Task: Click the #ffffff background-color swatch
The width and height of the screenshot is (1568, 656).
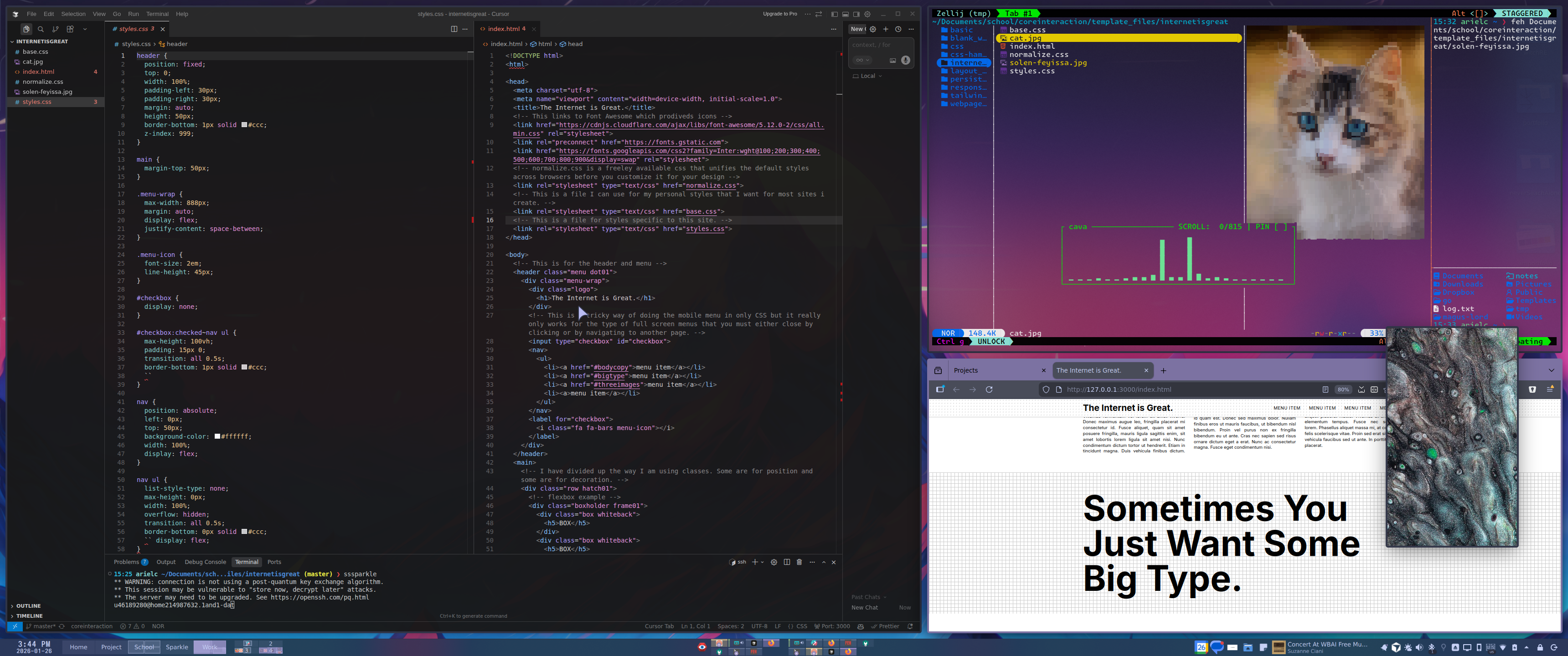Action: [x=217, y=436]
